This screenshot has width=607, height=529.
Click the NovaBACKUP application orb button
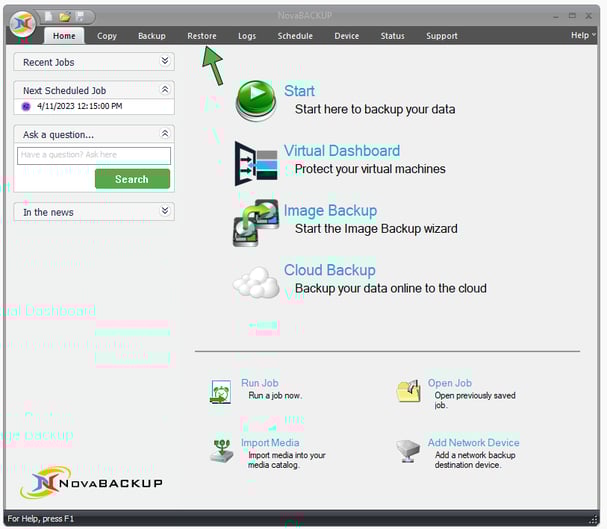pos(22,23)
